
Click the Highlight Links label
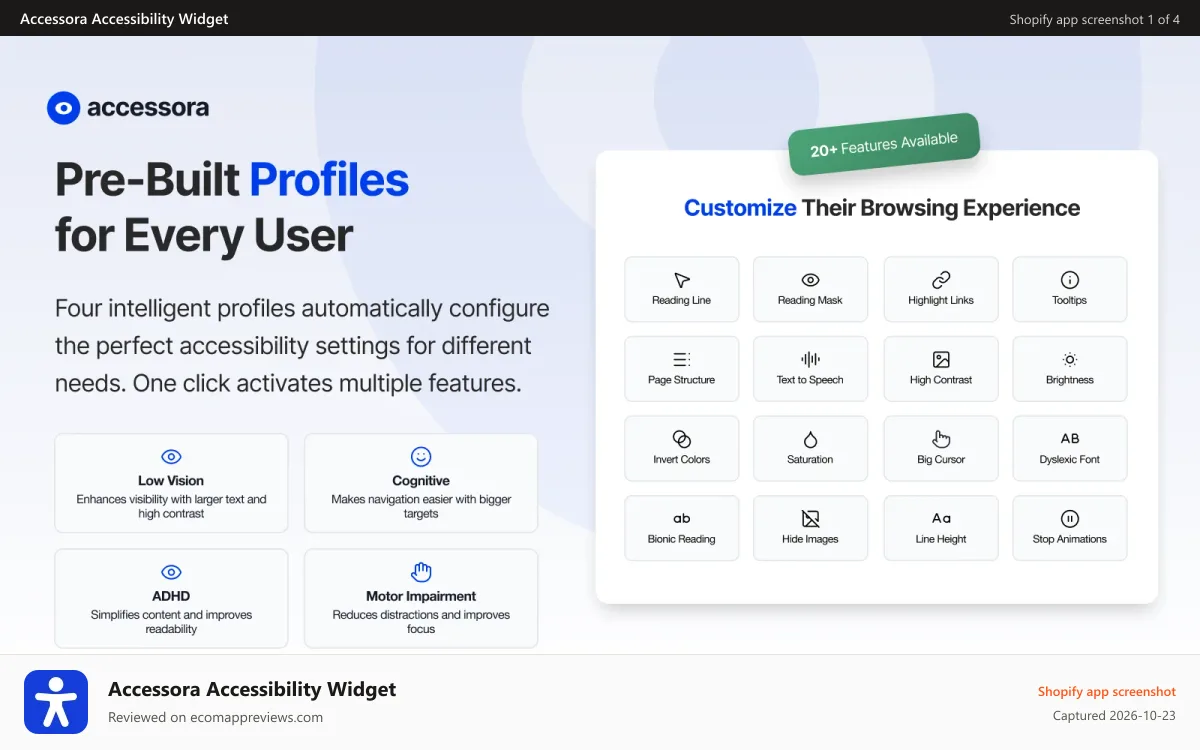pyautogui.click(x=941, y=300)
